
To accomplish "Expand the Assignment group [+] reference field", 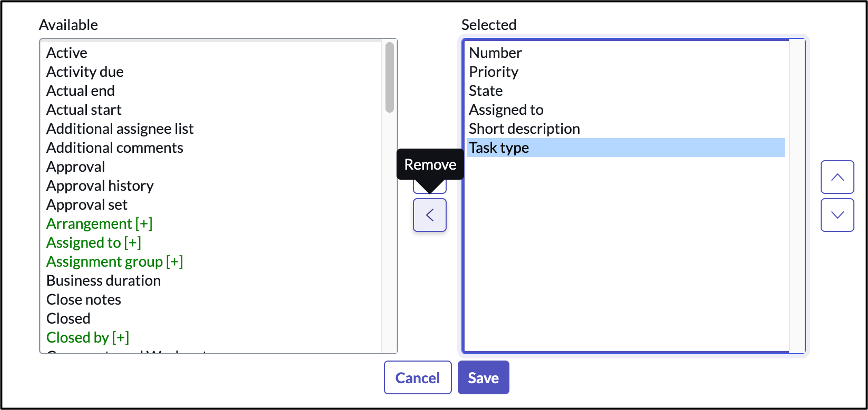I will (x=114, y=262).
